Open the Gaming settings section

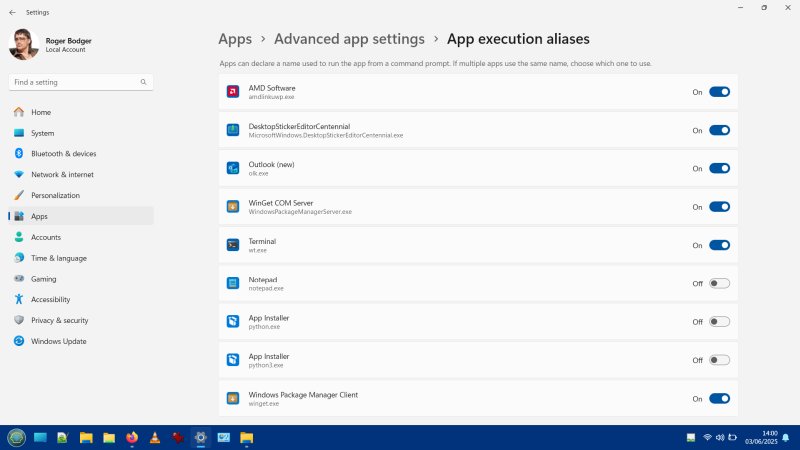pos(43,279)
